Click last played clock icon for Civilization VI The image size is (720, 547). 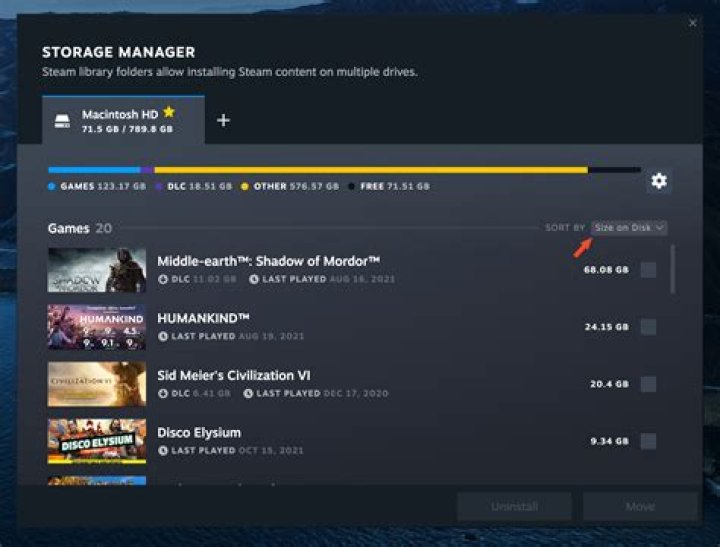click(x=248, y=393)
